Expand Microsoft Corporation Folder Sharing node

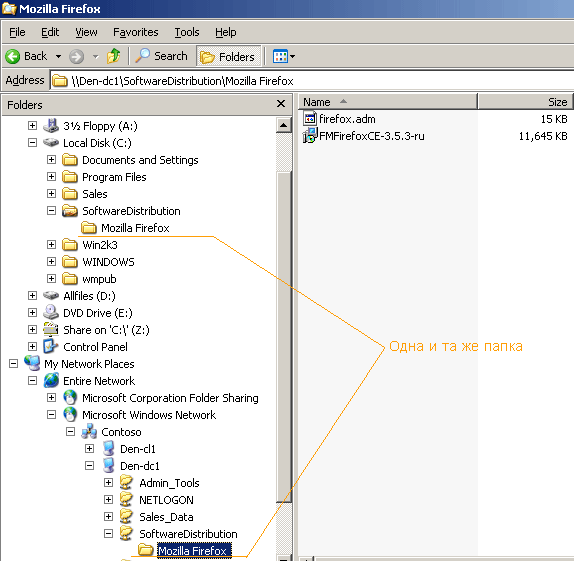click(51, 398)
